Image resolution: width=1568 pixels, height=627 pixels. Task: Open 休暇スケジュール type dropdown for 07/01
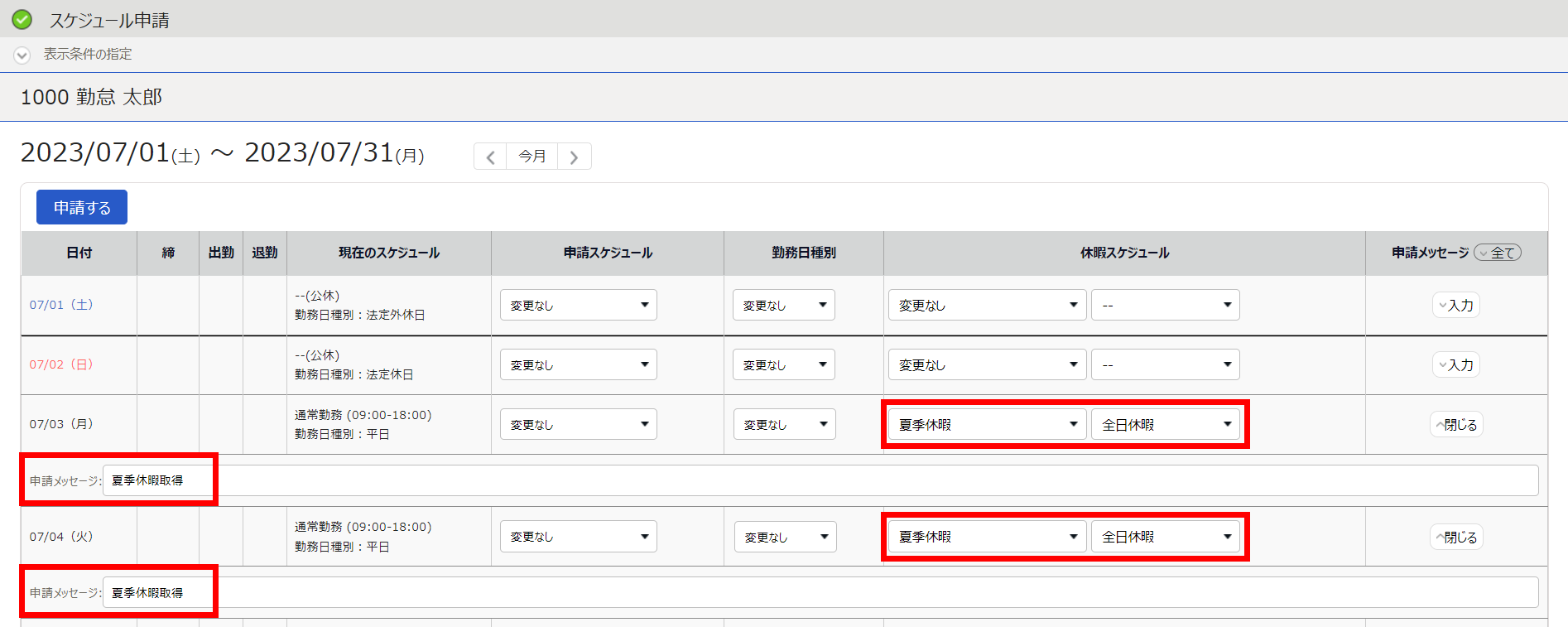(x=987, y=305)
